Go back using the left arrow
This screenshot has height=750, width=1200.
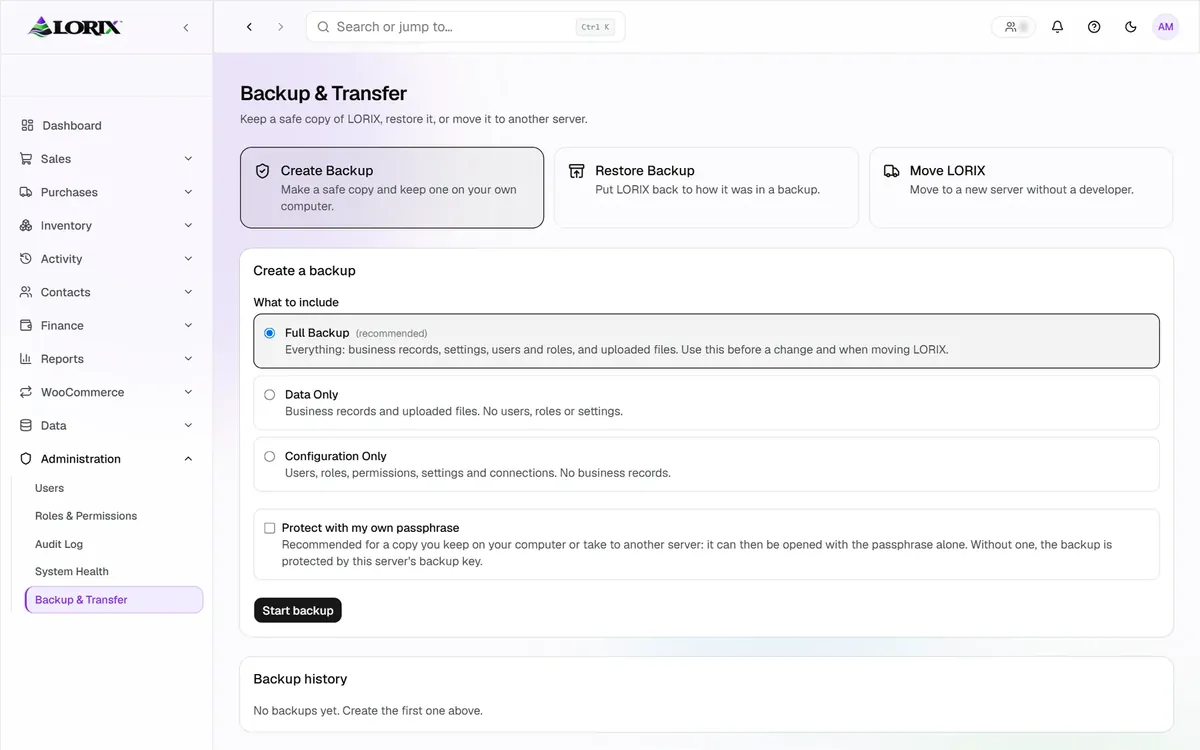click(x=249, y=27)
